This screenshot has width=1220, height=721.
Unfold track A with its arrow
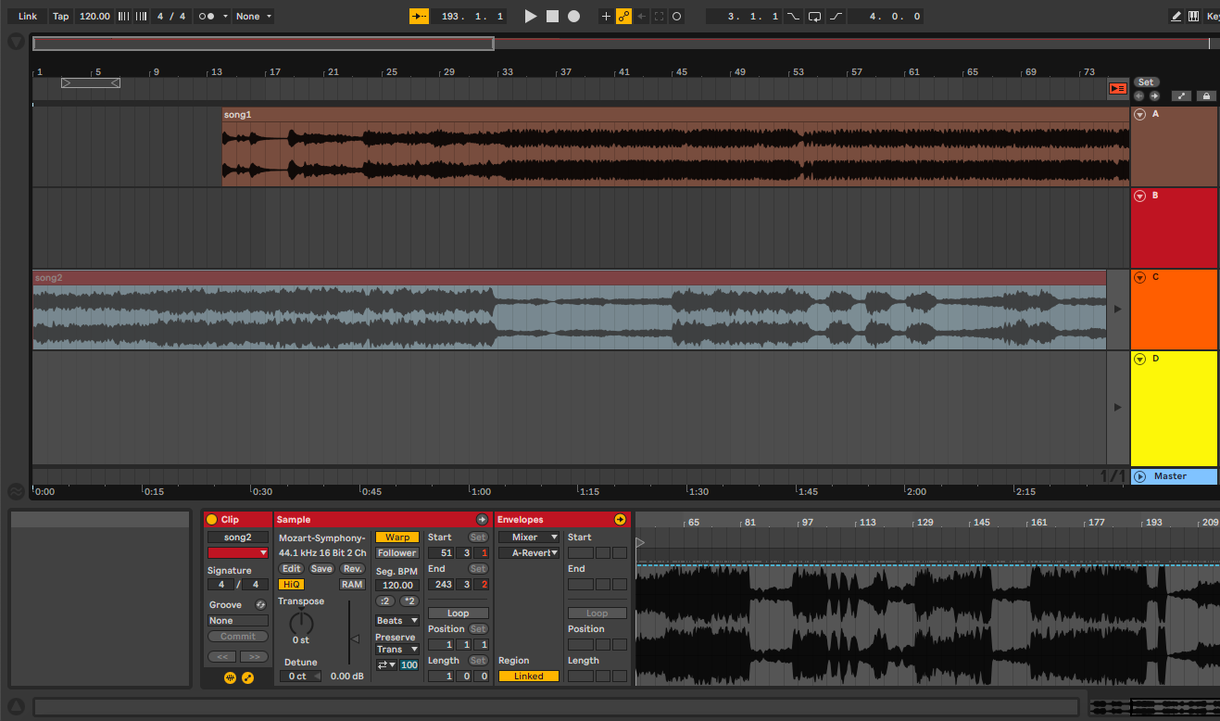tap(1140, 115)
